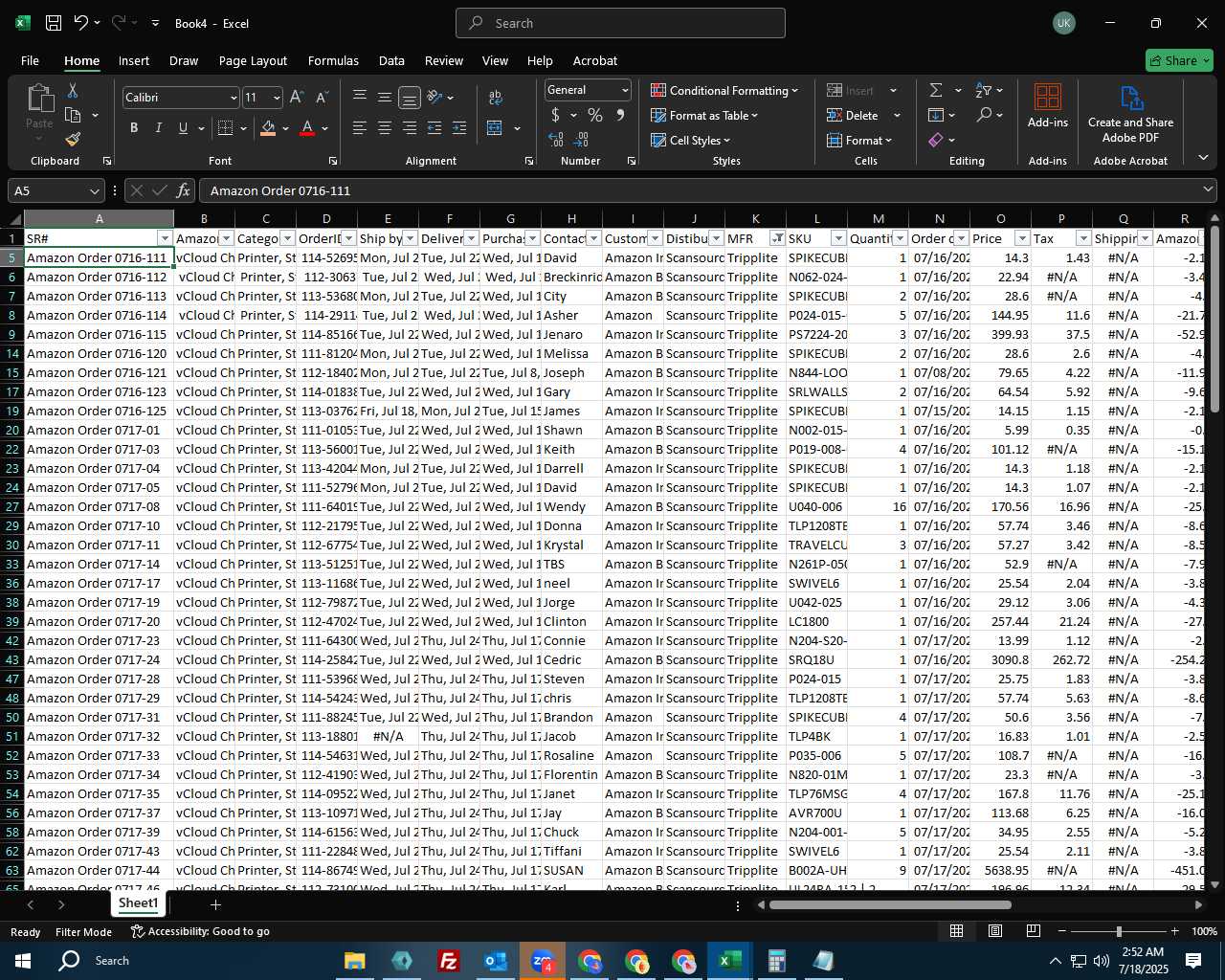Screen dimensions: 1225x980
Task: Click the Format Painter brush icon
Action: point(73,140)
